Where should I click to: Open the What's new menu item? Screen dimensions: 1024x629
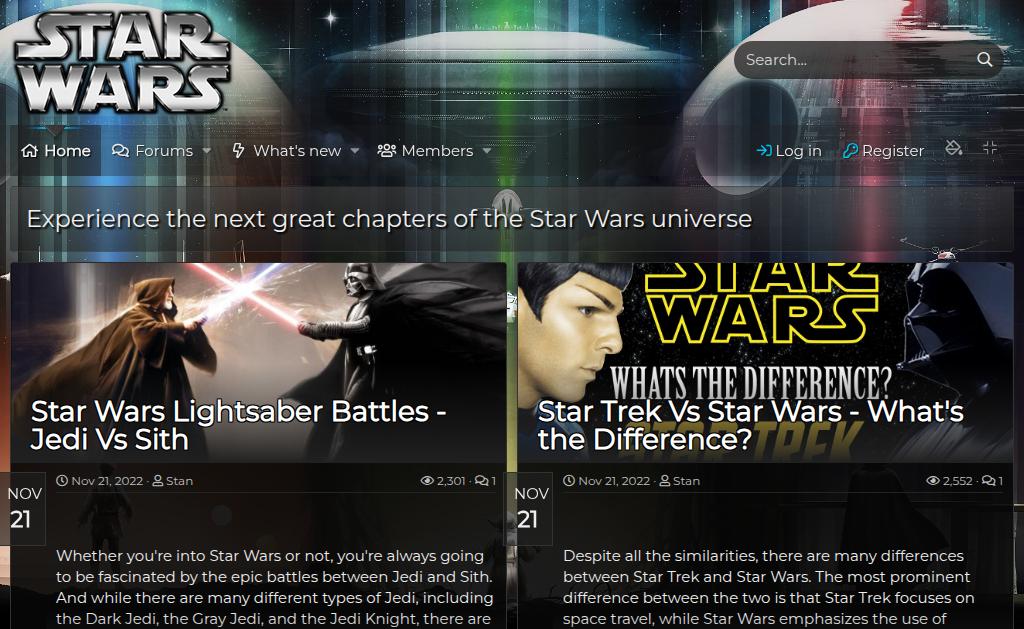(x=287, y=151)
